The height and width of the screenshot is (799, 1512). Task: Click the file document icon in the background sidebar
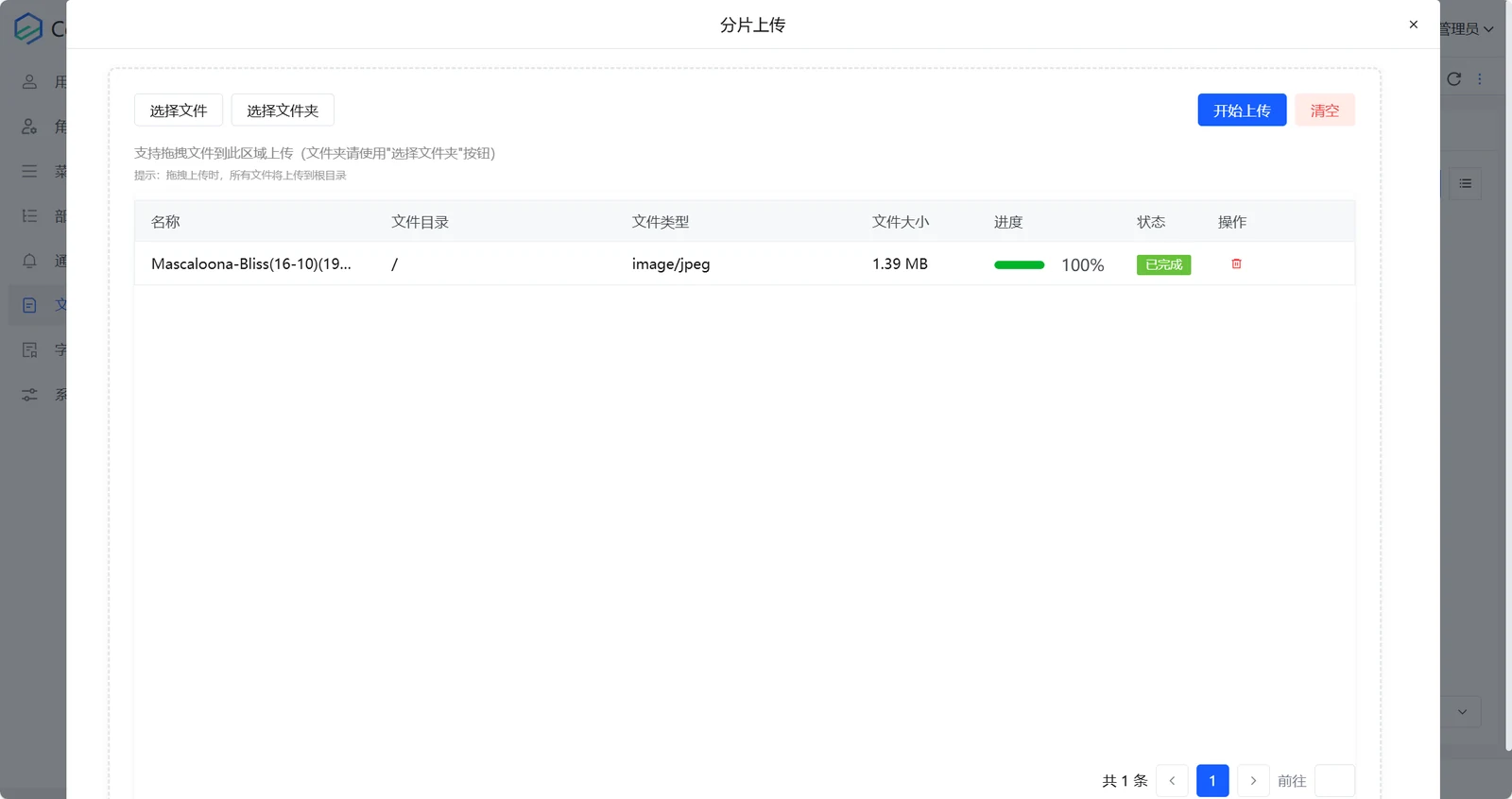[x=30, y=305]
